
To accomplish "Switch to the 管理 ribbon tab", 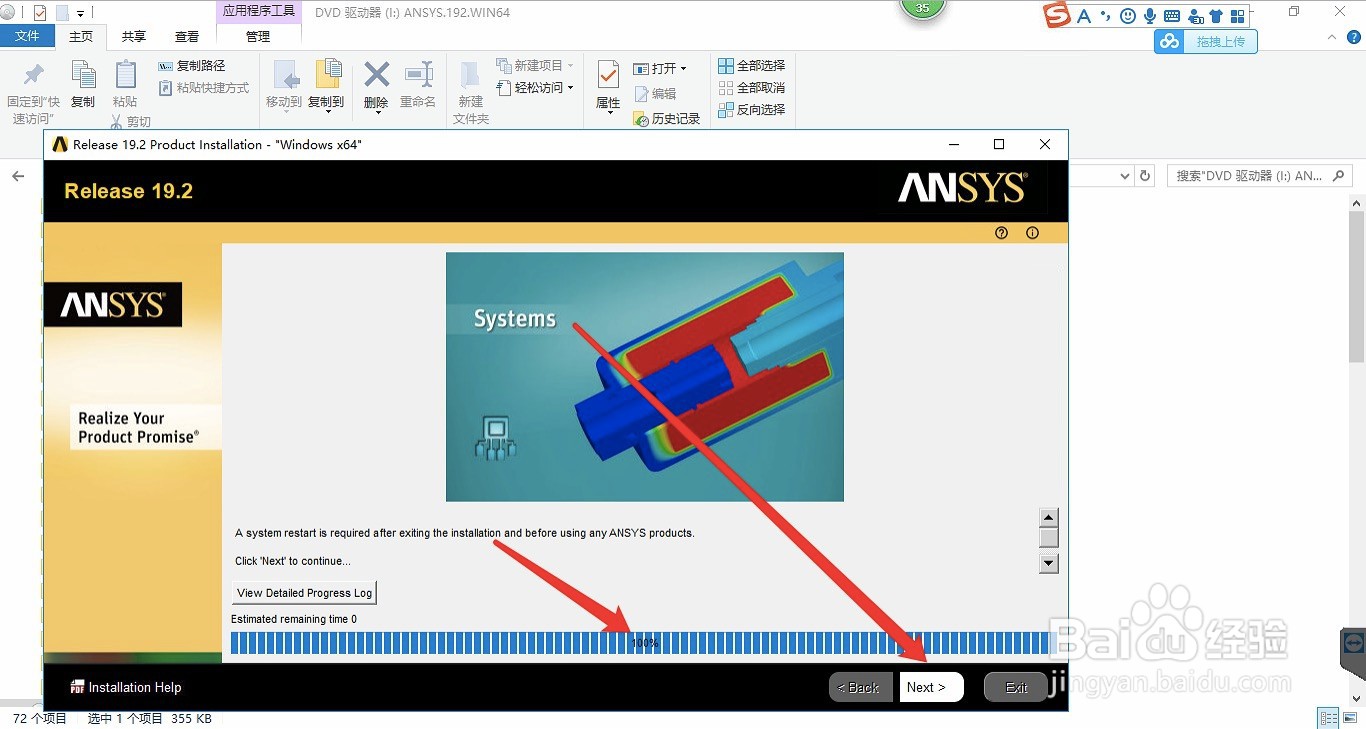I will [x=258, y=36].
